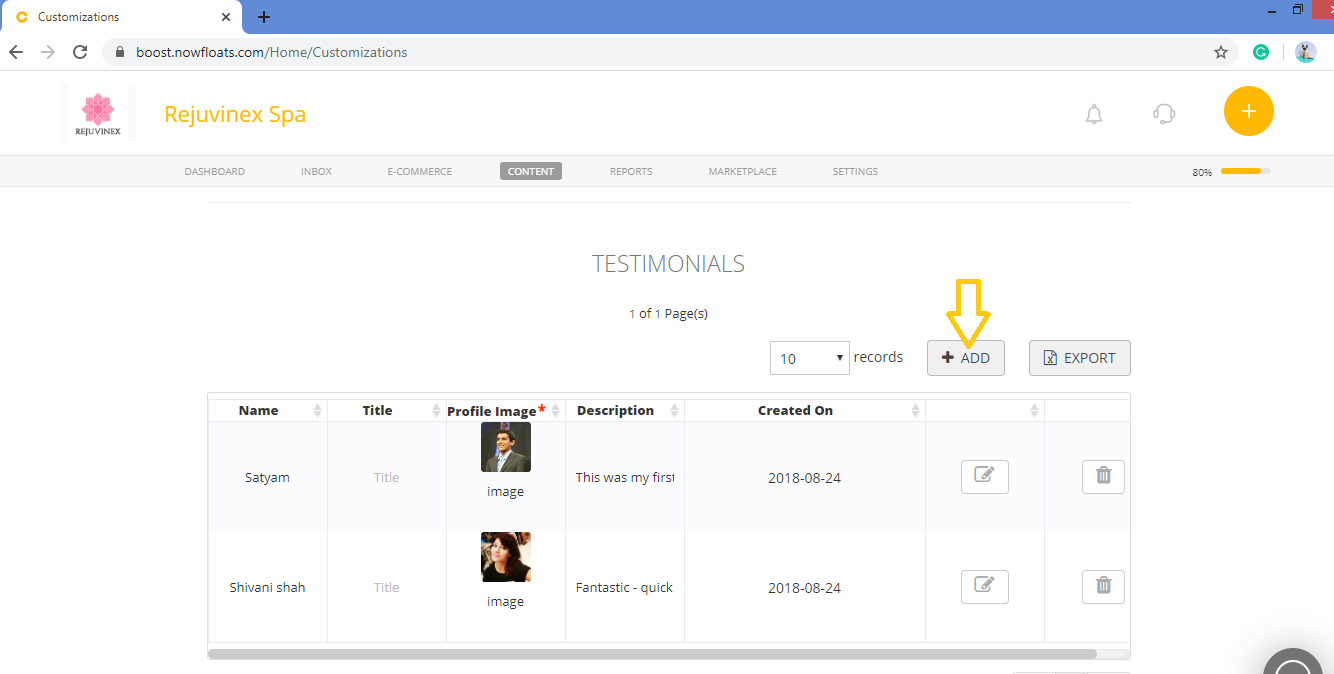Click the yellow plus circle button
This screenshot has width=1334, height=674.
pos(1249,111)
